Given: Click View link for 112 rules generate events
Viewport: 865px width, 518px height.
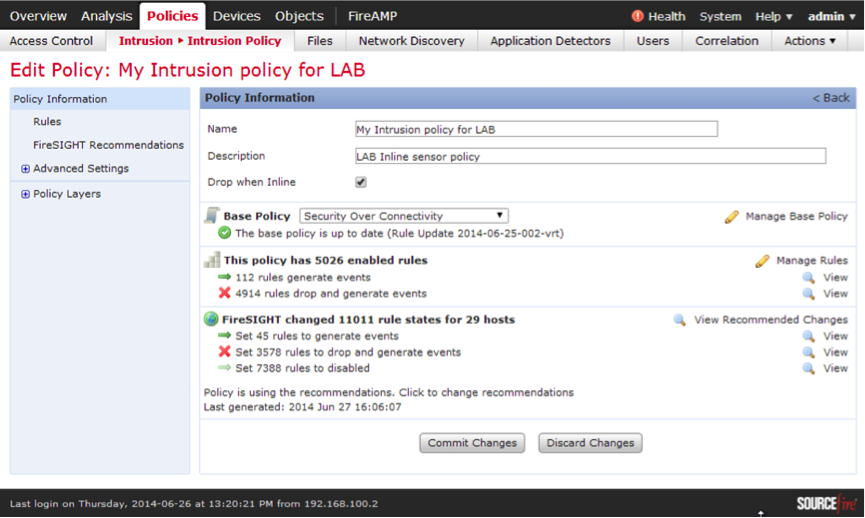Looking at the screenshot, I should (835, 277).
